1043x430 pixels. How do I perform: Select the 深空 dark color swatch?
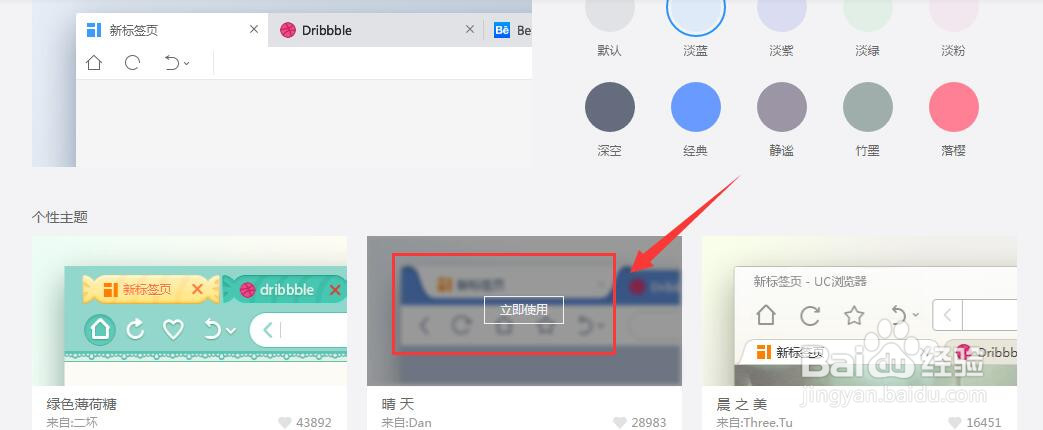pos(609,107)
